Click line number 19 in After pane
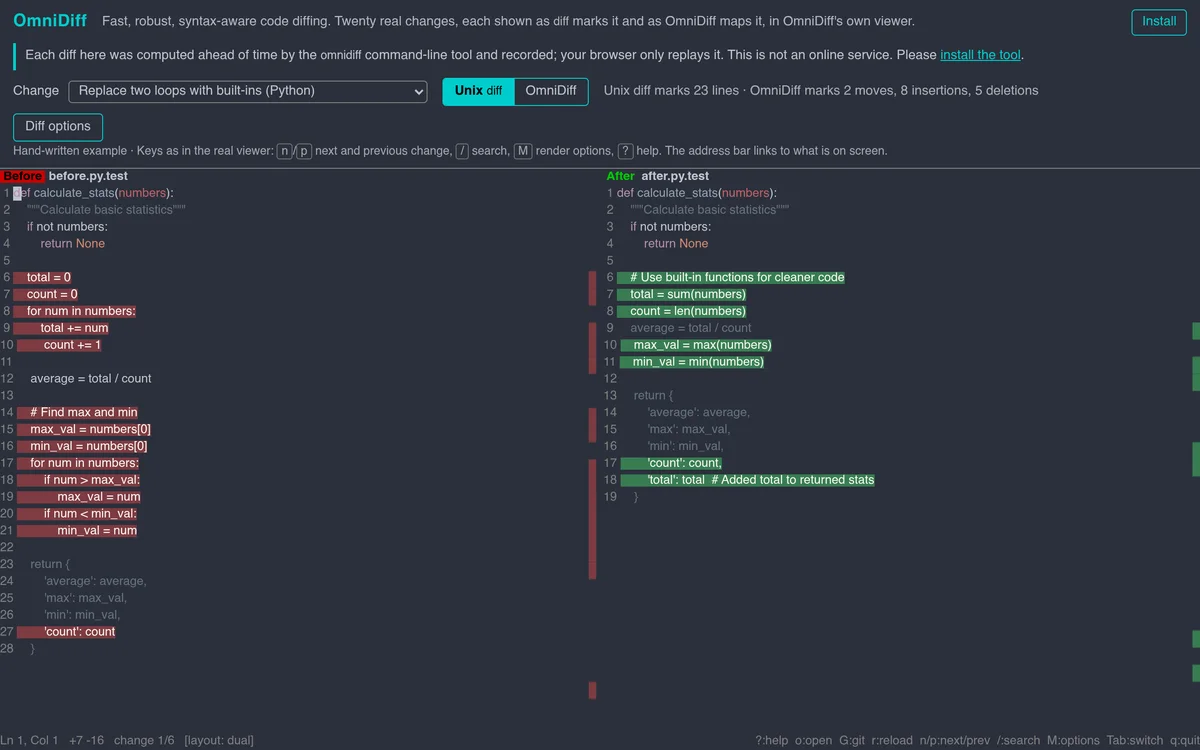The height and width of the screenshot is (750, 1200). tap(611, 497)
